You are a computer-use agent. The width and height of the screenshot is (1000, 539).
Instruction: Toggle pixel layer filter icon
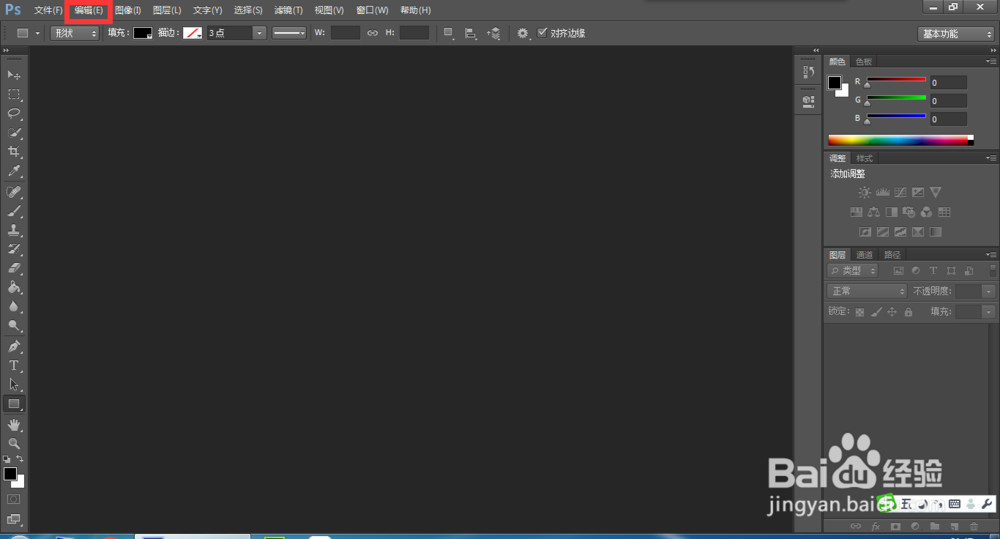pyautogui.click(x=898, y=271)
